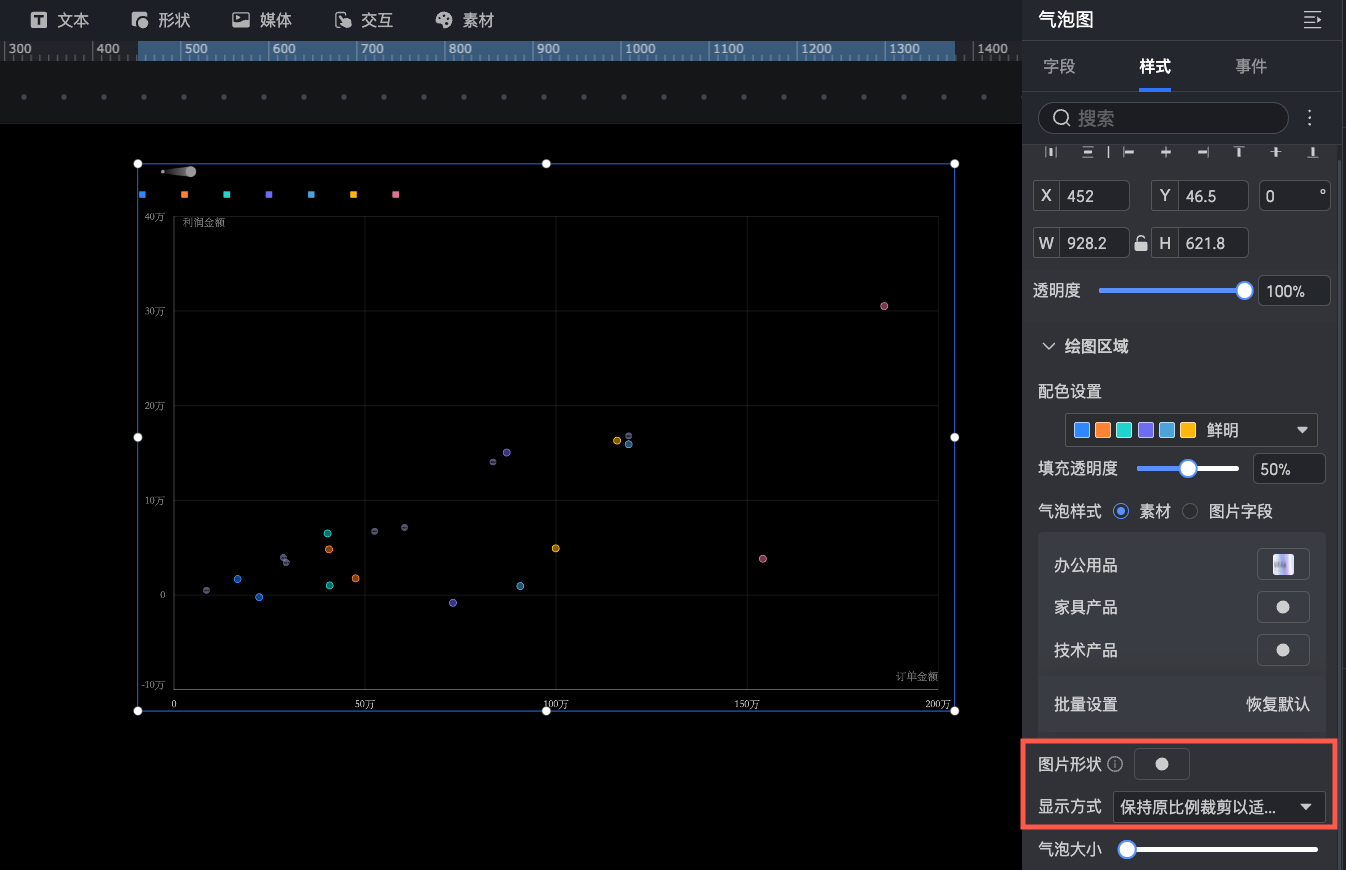Open the 鲜明 color scheme dropdown
Image resolution: width=1346 pixels, height=870 pixels.
[1191, 430]
